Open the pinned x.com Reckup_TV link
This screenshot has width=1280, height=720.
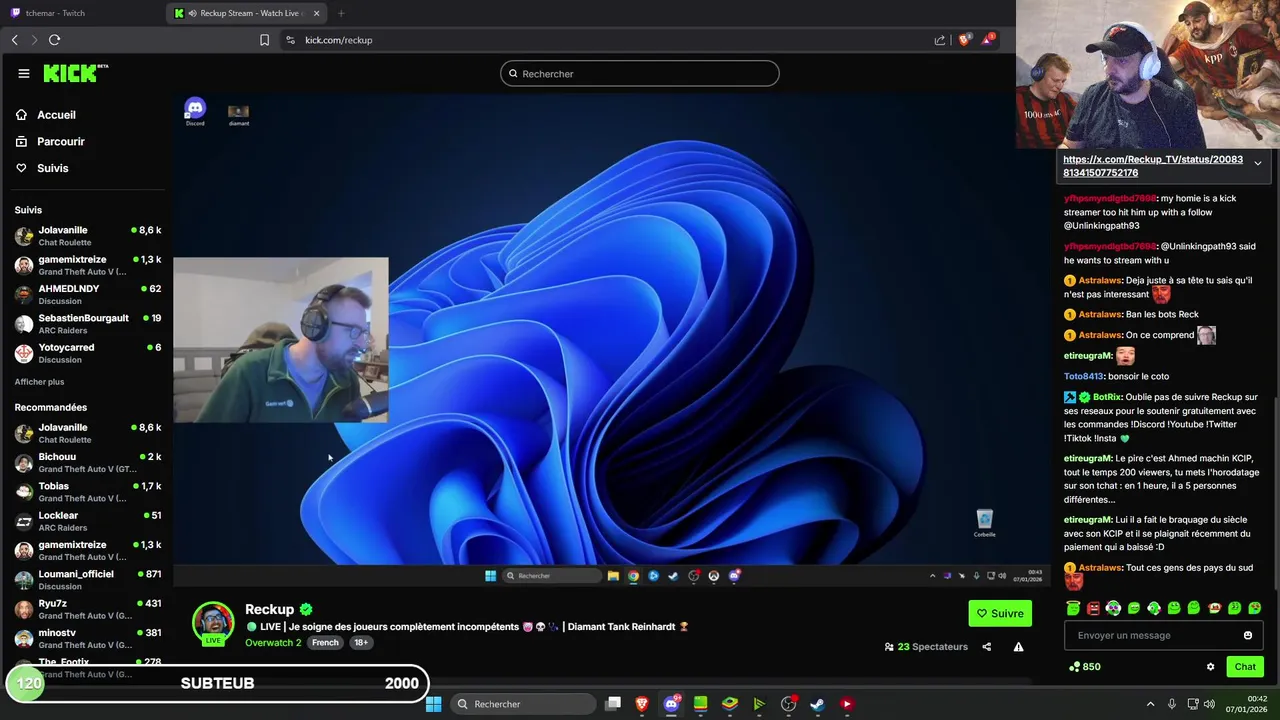(x=1153, y=166)
